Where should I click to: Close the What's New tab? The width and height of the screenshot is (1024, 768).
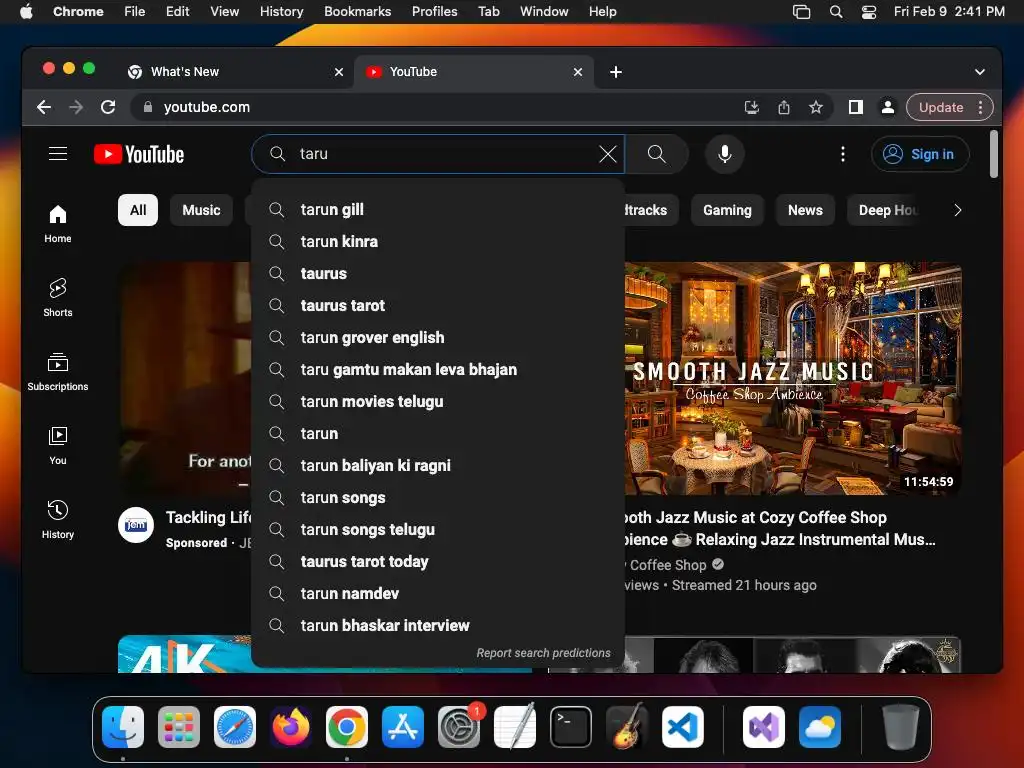[339, 72]
